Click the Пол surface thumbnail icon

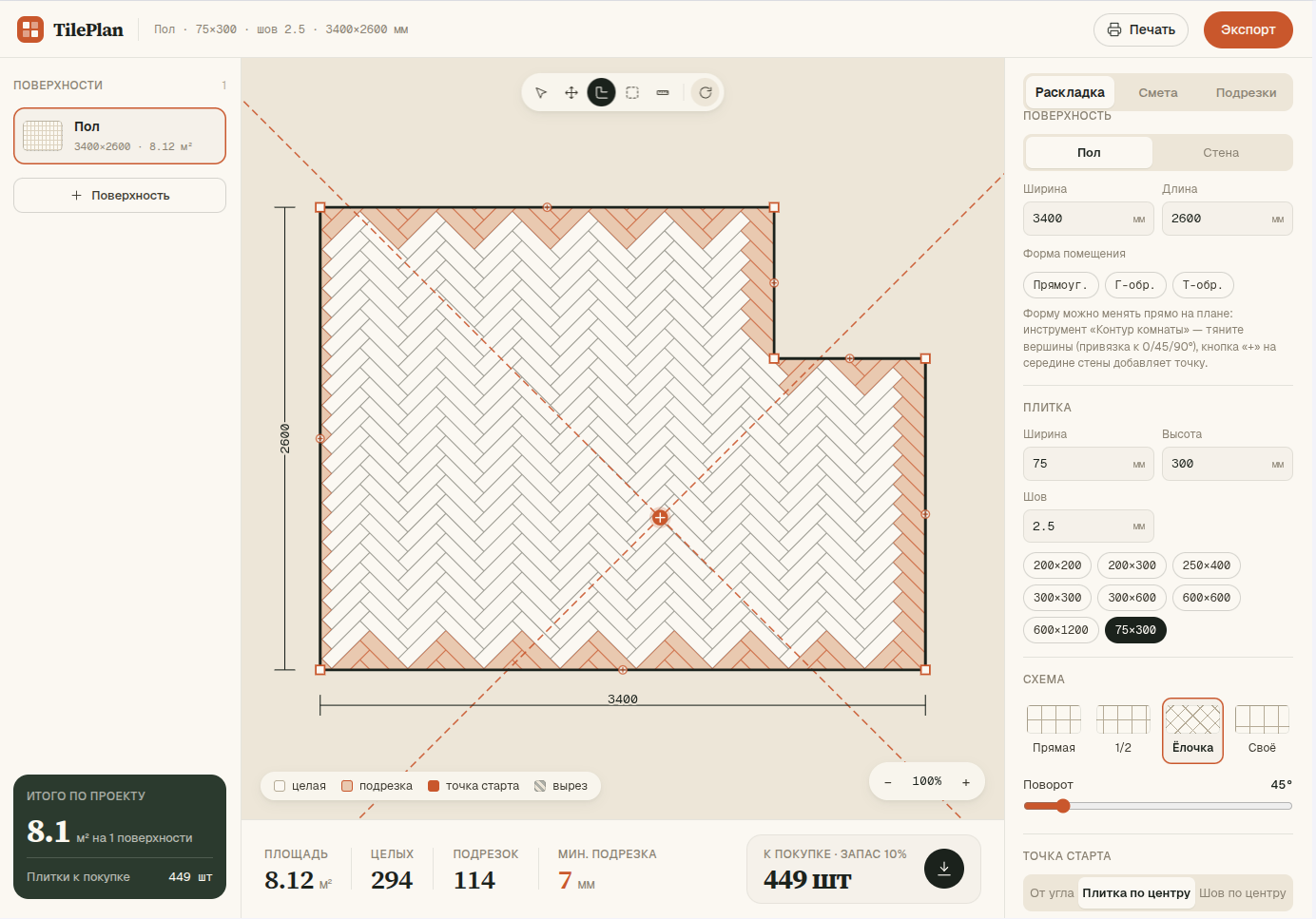pyautogui.click(x=43, y=136)
